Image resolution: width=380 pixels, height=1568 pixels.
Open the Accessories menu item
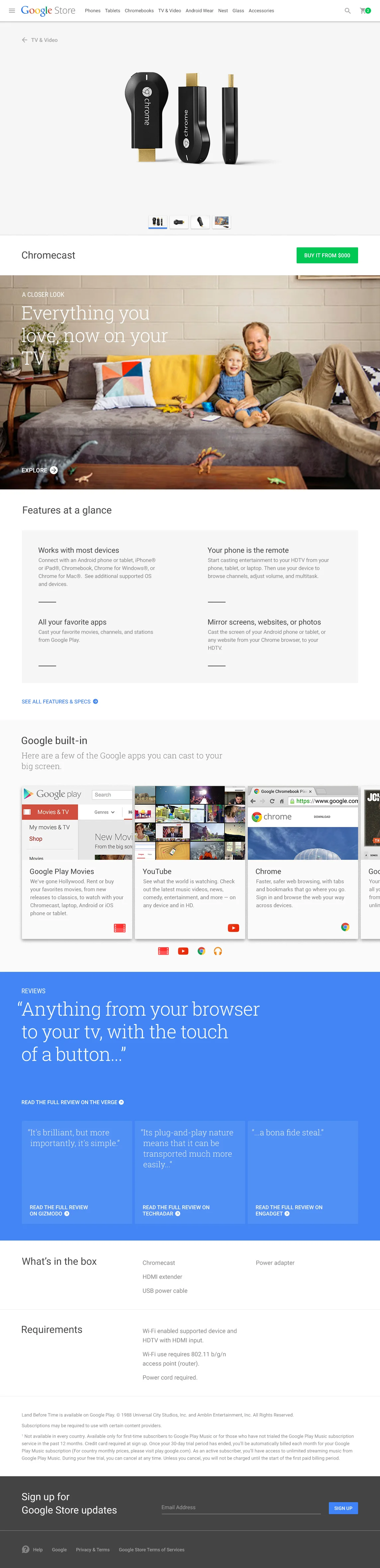[261, 10]
